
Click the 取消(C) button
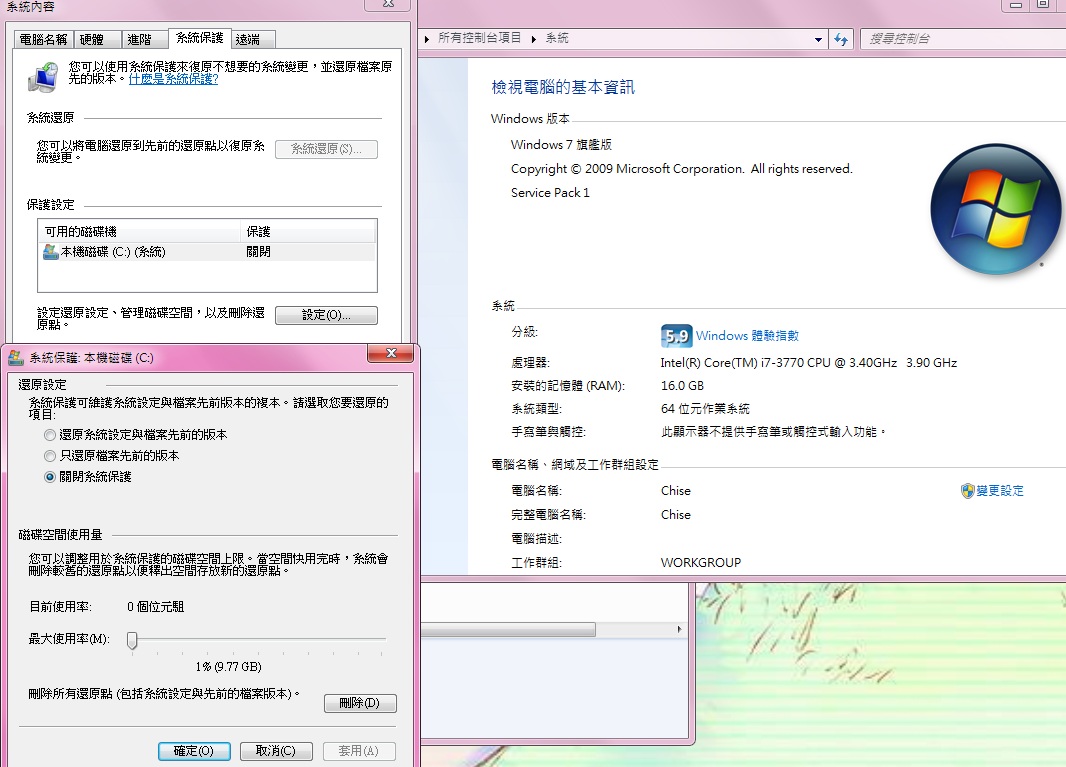pos(276,751)
